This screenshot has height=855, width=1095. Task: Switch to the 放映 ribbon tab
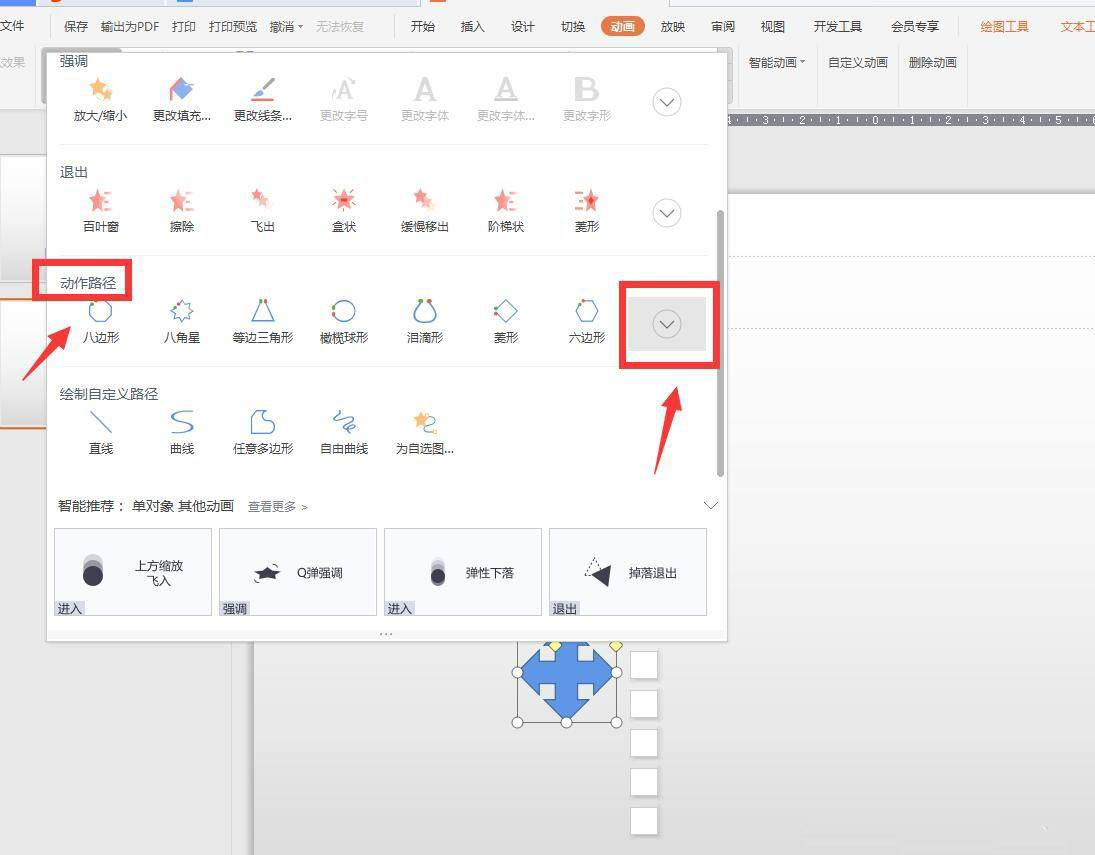(672, 26)
